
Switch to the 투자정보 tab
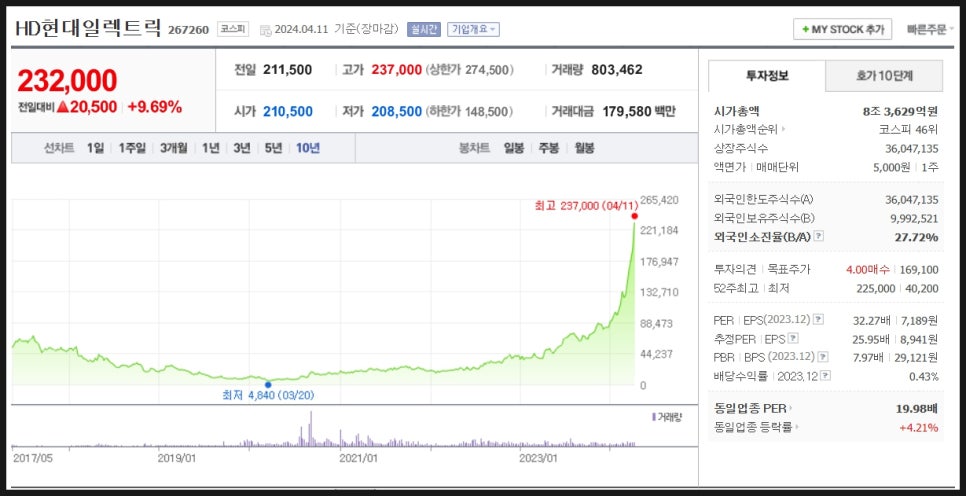pyautogui.click(x=766, y=76)
